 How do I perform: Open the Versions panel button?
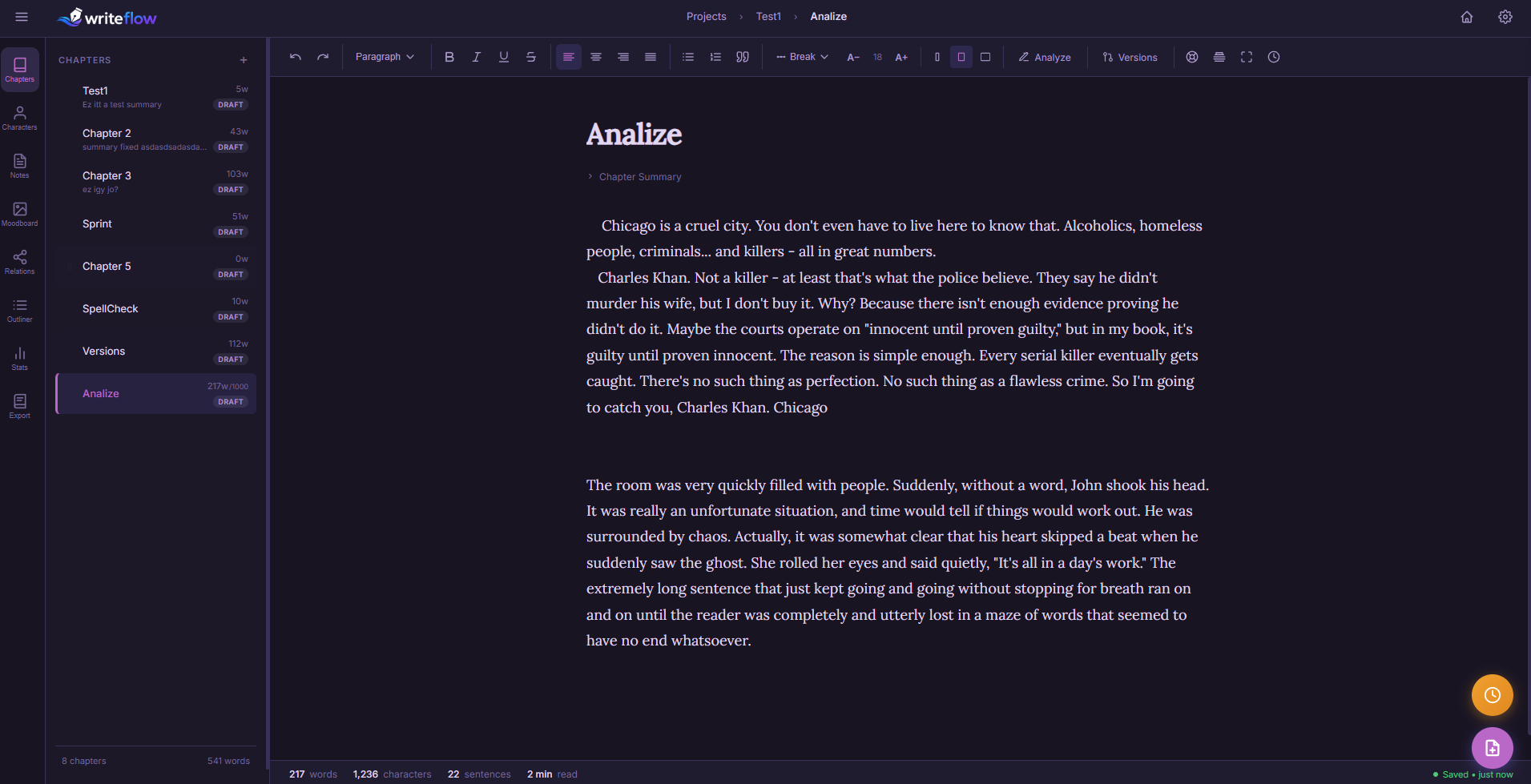pos(1130,57)
